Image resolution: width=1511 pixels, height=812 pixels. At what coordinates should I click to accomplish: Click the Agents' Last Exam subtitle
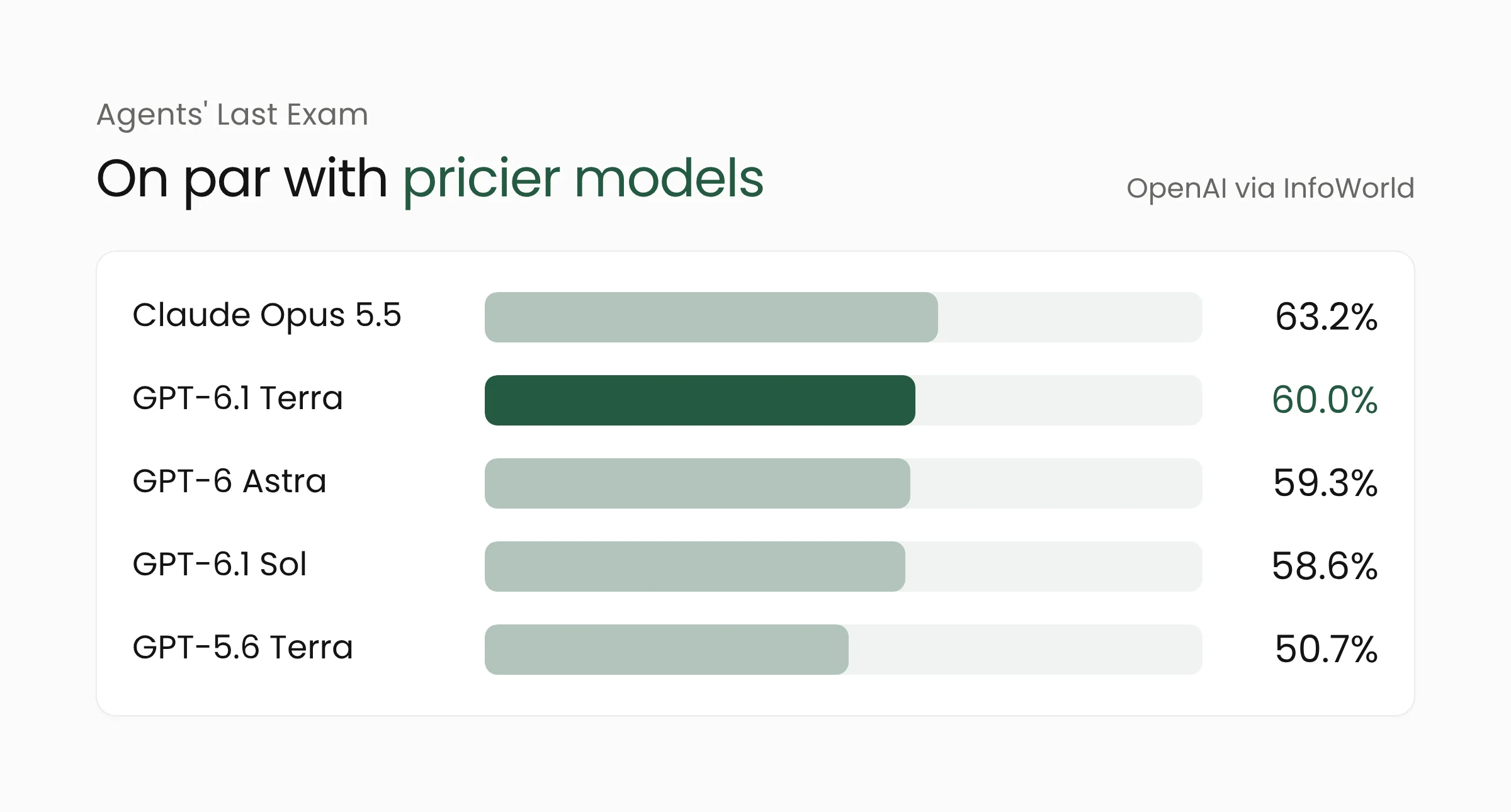(232, 115)
